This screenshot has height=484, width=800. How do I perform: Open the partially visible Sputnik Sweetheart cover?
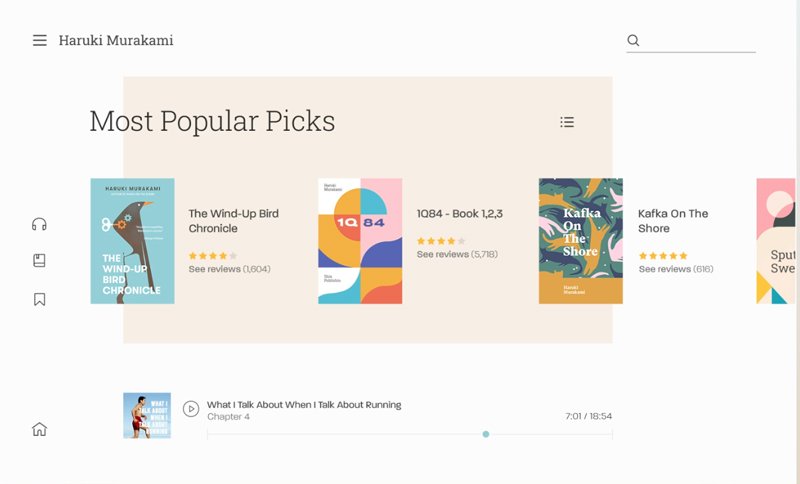776,241
